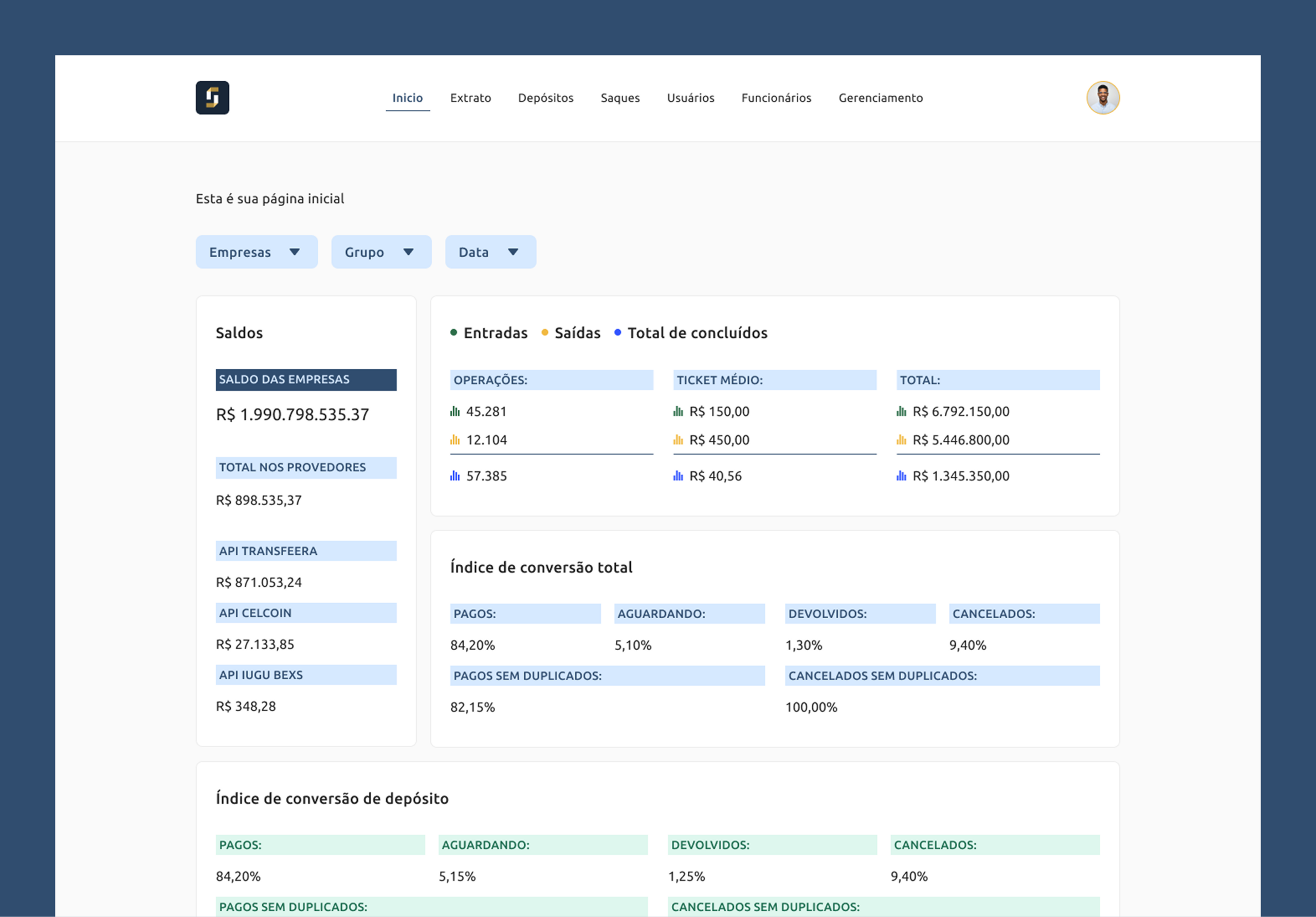Select the Funcionários tab
1316x917 pixels.
click(777, 98)
